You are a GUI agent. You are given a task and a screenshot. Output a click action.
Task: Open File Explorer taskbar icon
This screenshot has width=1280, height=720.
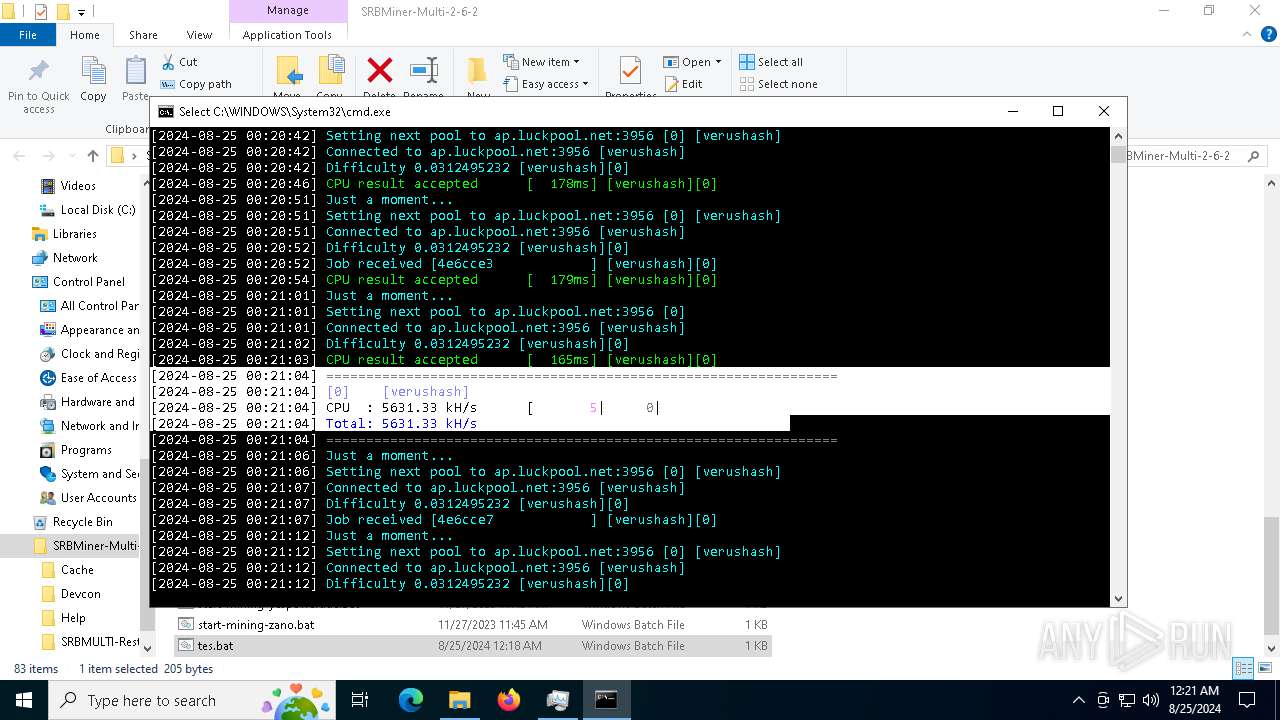tap(459, 700)
